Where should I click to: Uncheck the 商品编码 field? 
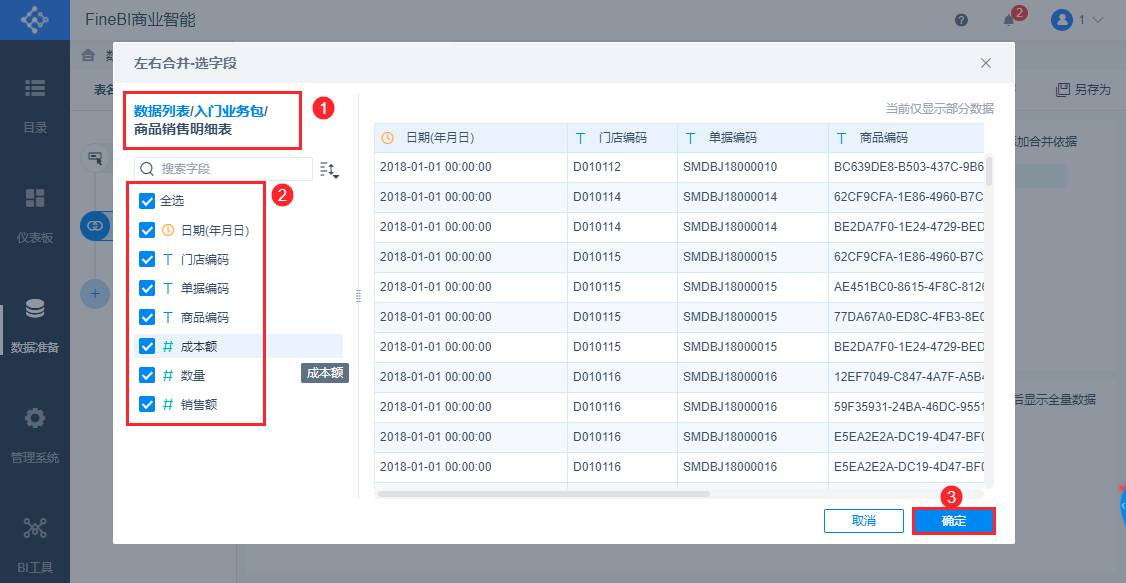coord(147,317)
